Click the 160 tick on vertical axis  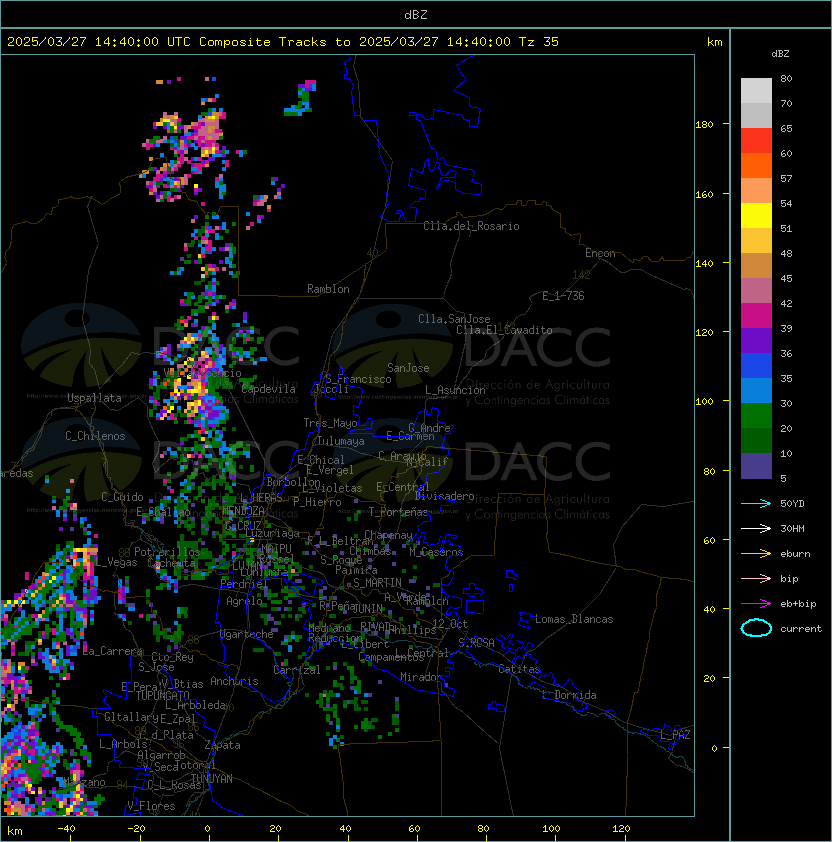click(x=704, y=194)
